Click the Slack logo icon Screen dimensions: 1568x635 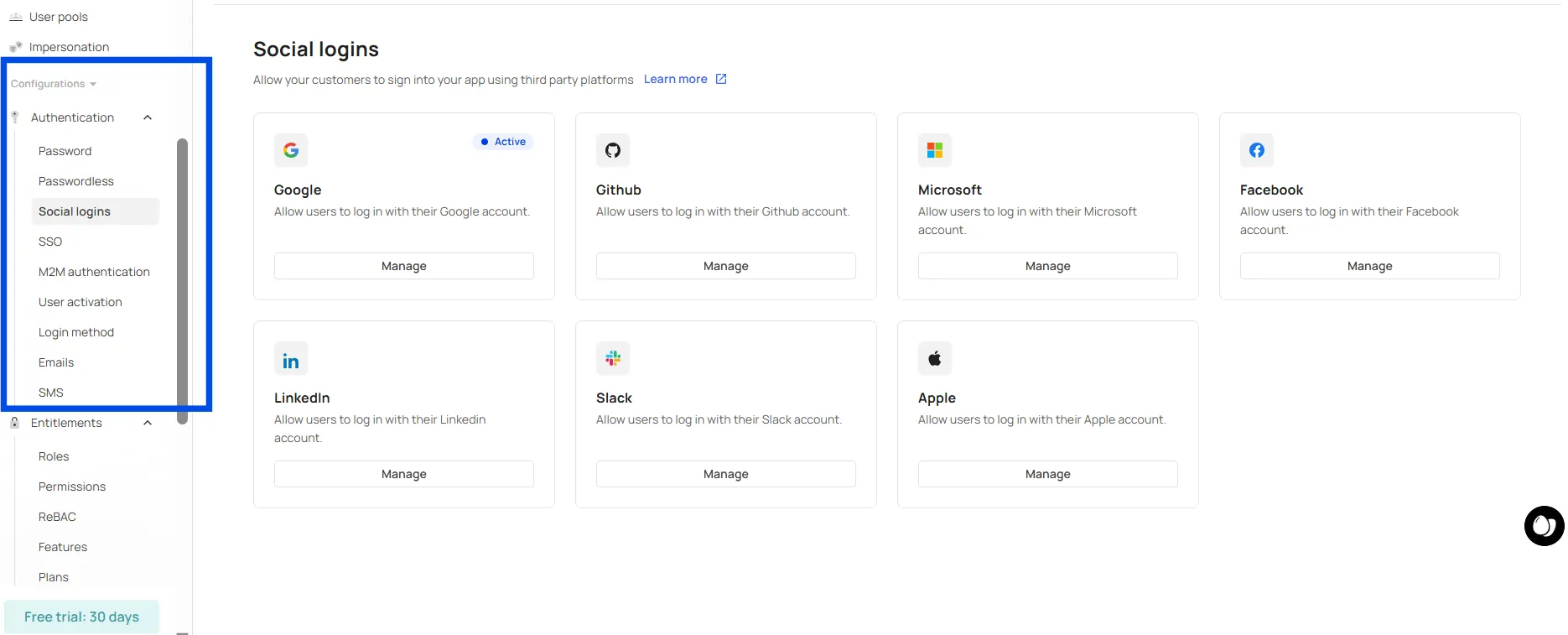coord(613,358)
